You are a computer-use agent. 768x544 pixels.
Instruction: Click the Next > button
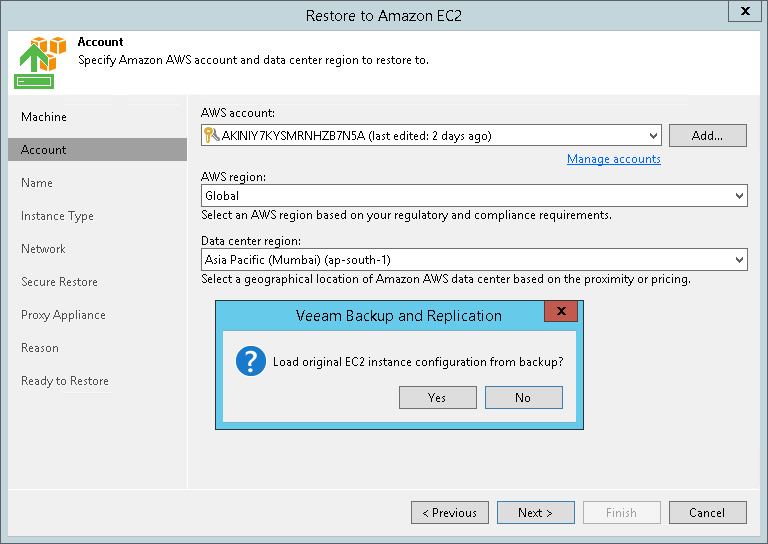tap(535, 513)
